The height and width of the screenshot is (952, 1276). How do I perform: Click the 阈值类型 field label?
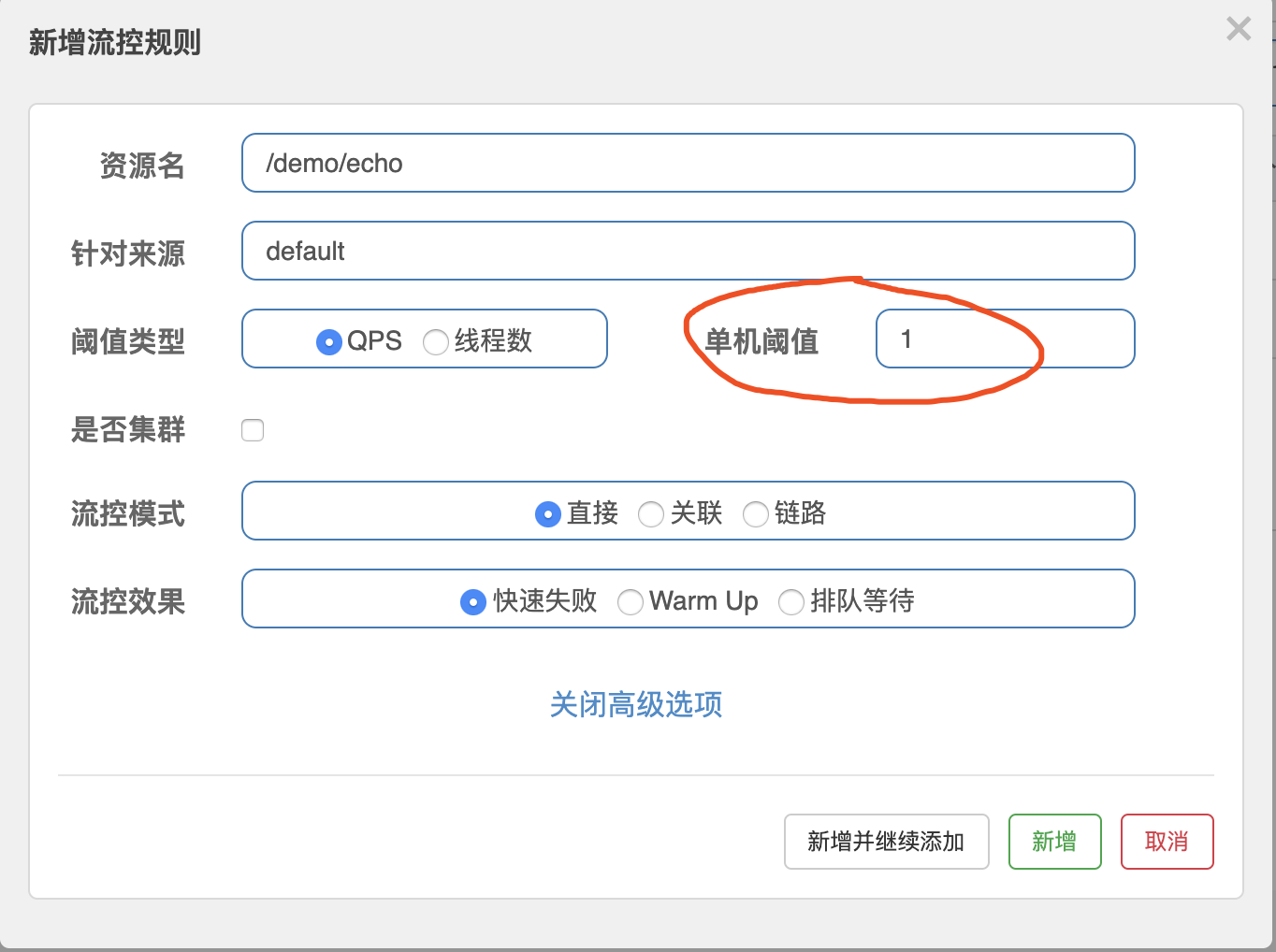128,341
